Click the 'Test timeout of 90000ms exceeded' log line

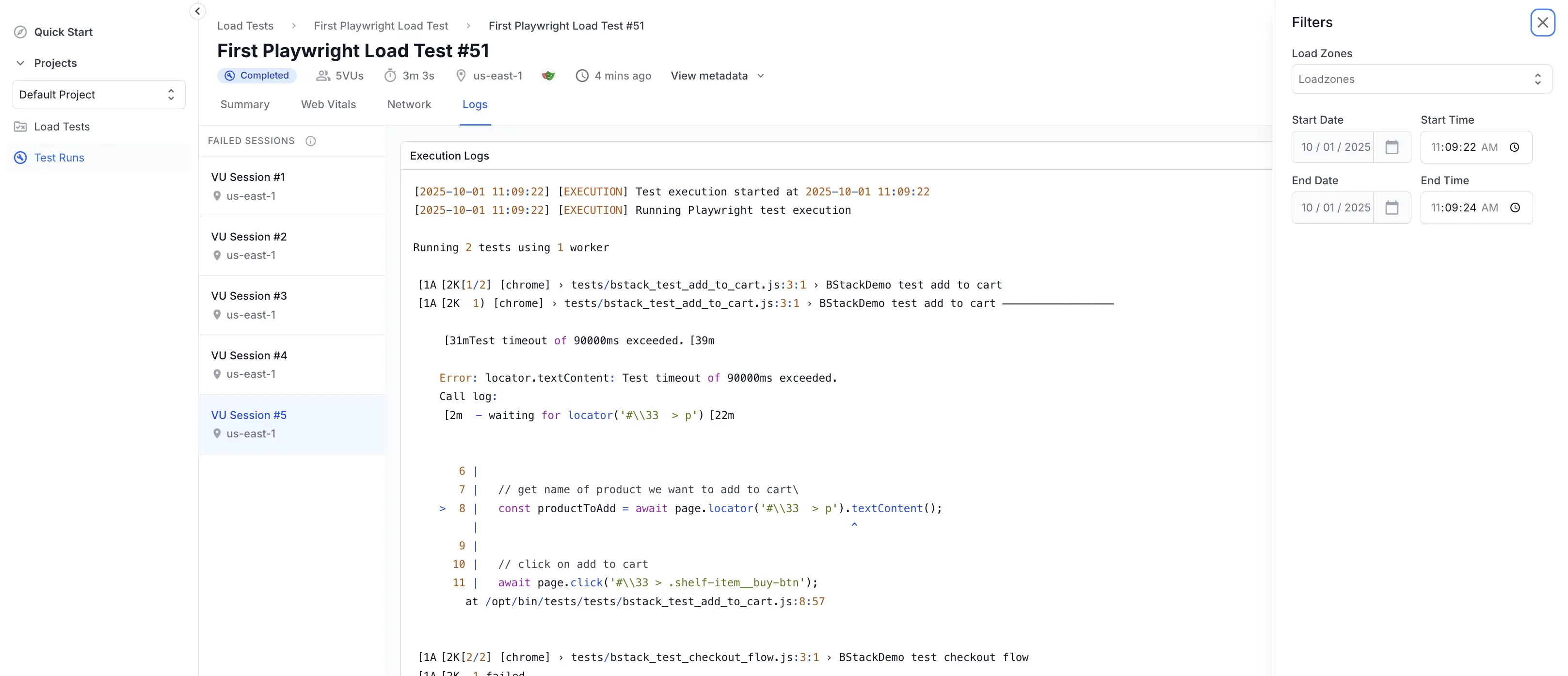coord(579,340)
